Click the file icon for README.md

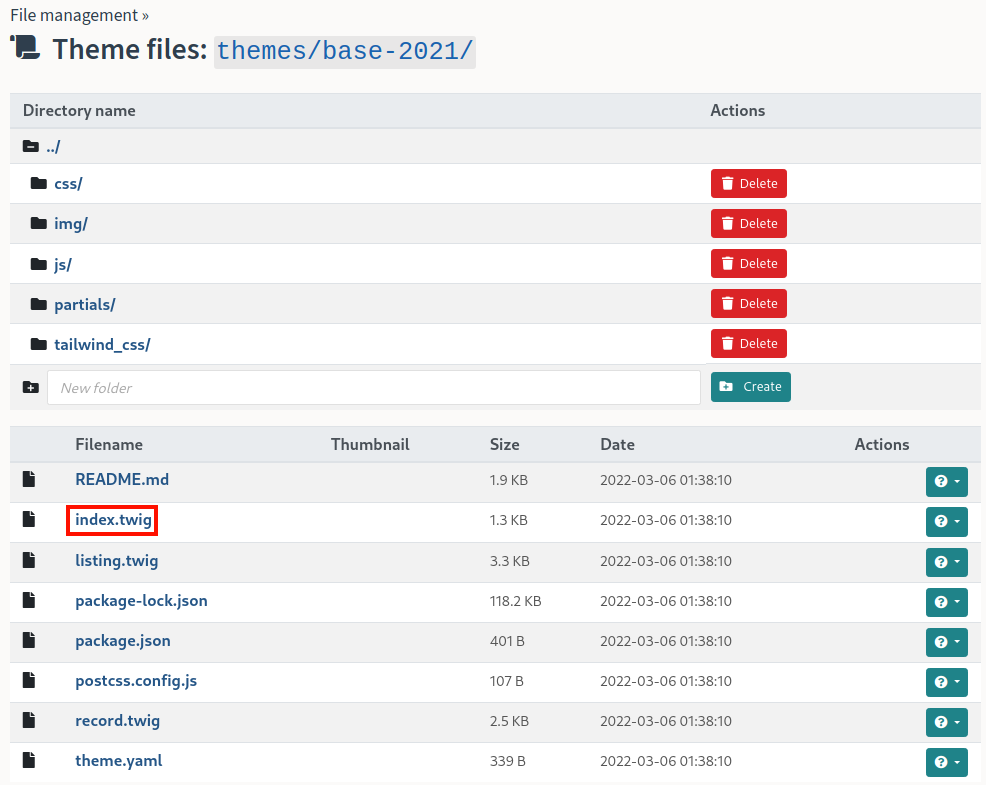coord(29,479)
